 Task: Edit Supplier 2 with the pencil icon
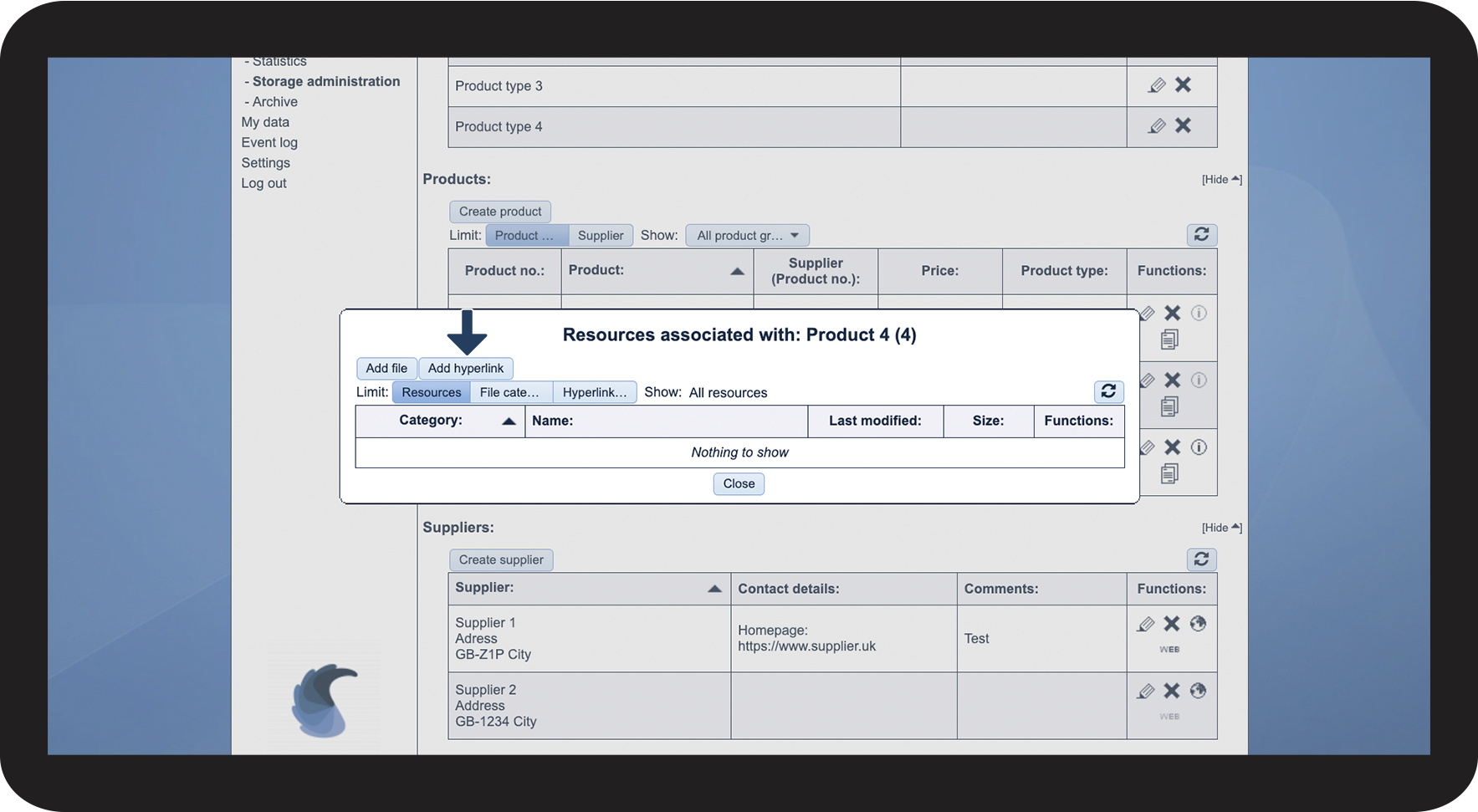[1146, 691]
